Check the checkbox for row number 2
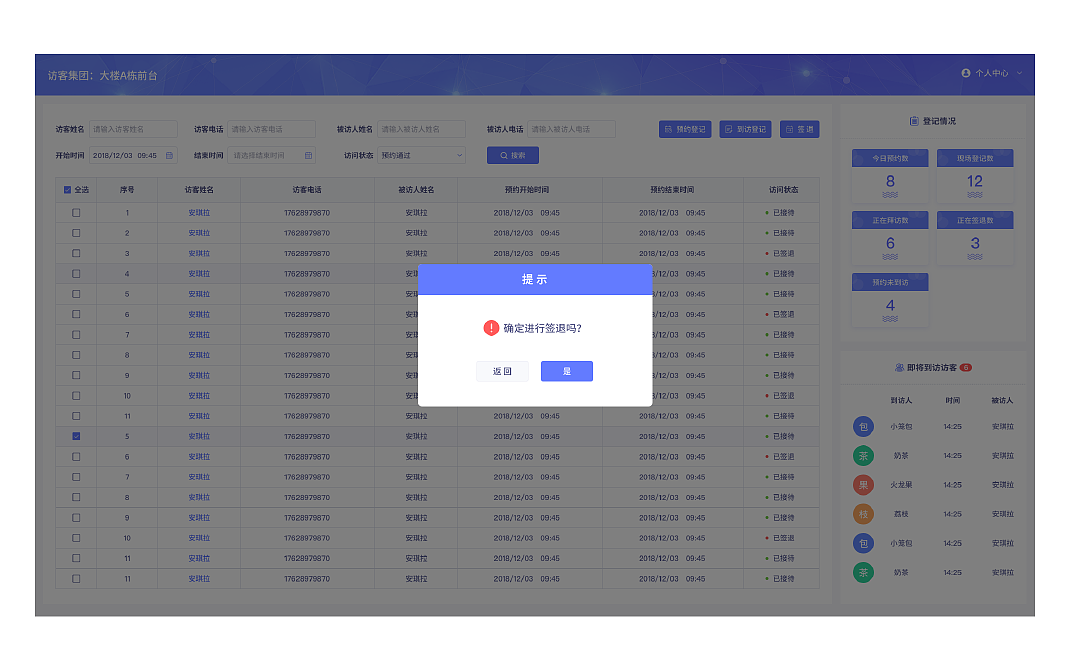Screen dimensions: 1070x670 coord(76,233)
